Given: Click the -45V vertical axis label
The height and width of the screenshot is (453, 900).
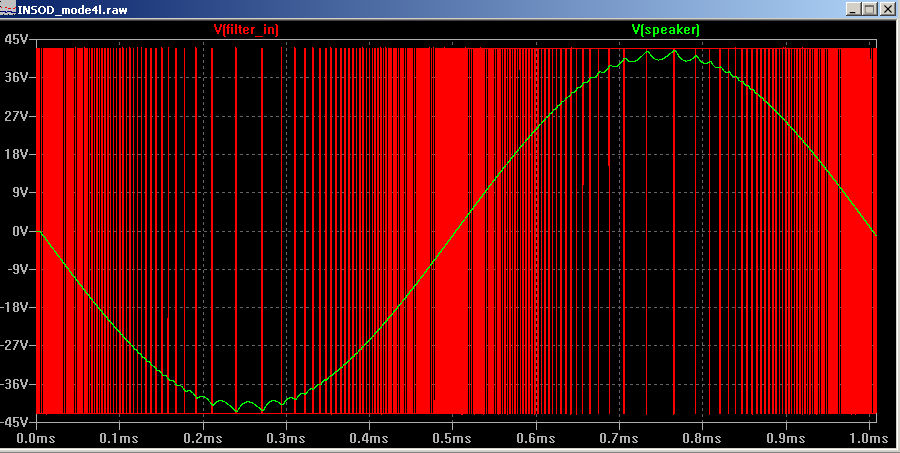Looking at the screenshot, I should (14, 421).
